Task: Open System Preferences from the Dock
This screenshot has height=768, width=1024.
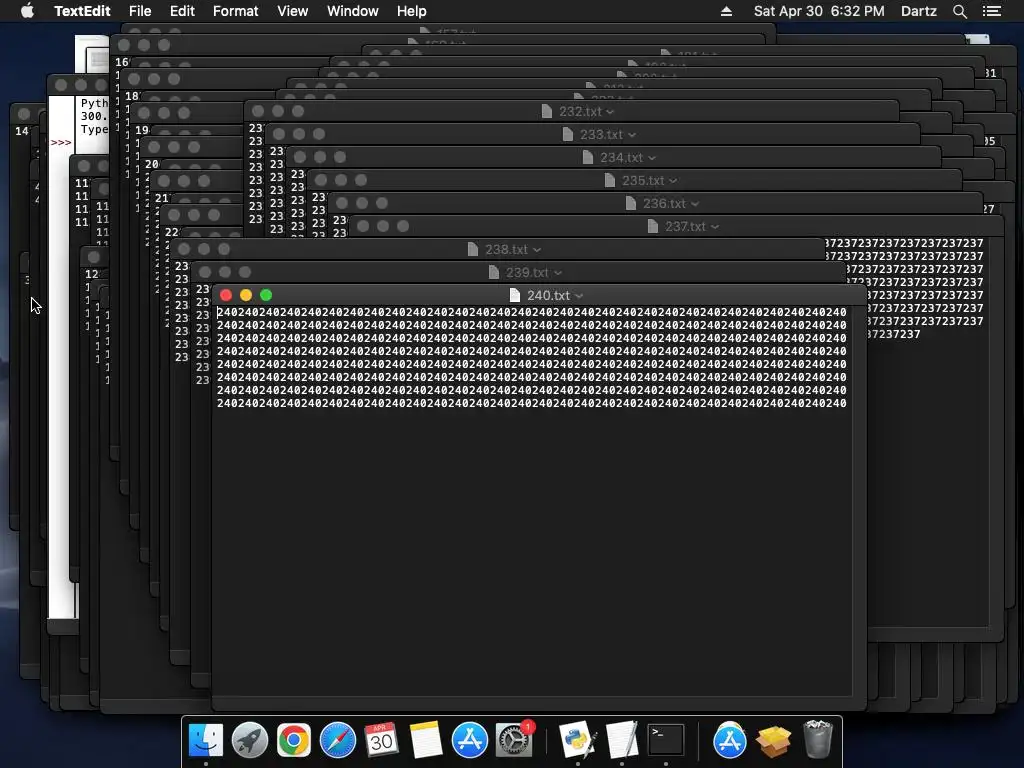Action: 514,740
